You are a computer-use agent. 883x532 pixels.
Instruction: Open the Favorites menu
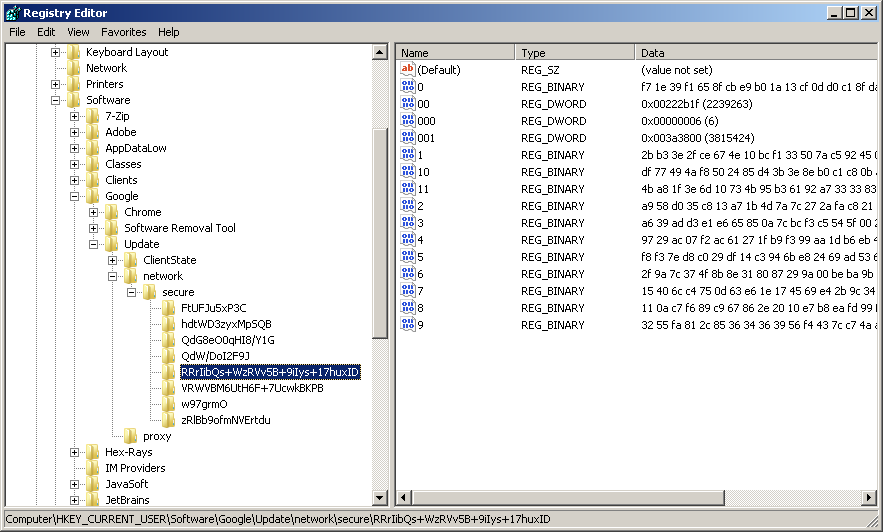click(123, 32)
